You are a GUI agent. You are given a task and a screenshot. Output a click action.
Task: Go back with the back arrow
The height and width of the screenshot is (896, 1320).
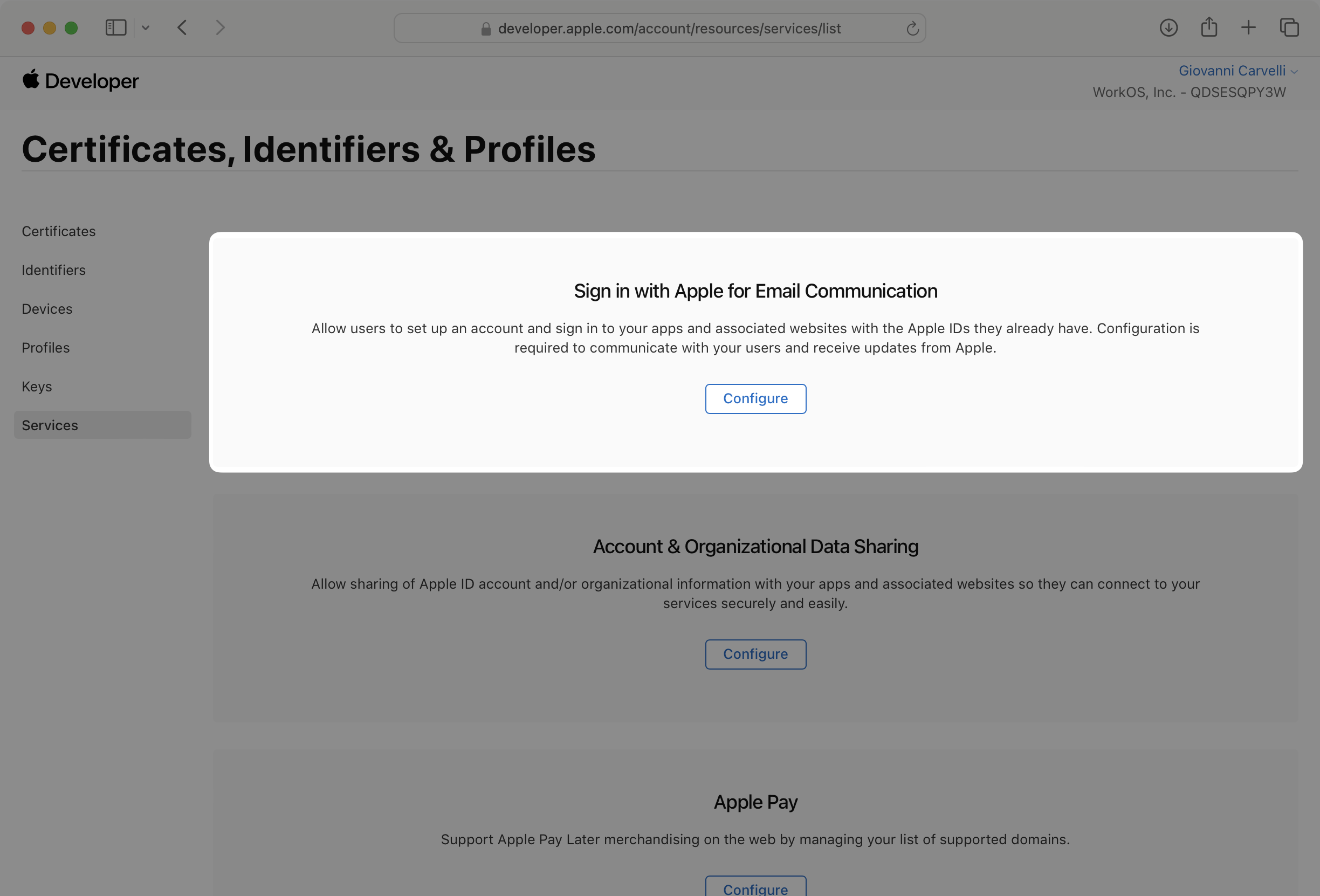tap(182, 27)
